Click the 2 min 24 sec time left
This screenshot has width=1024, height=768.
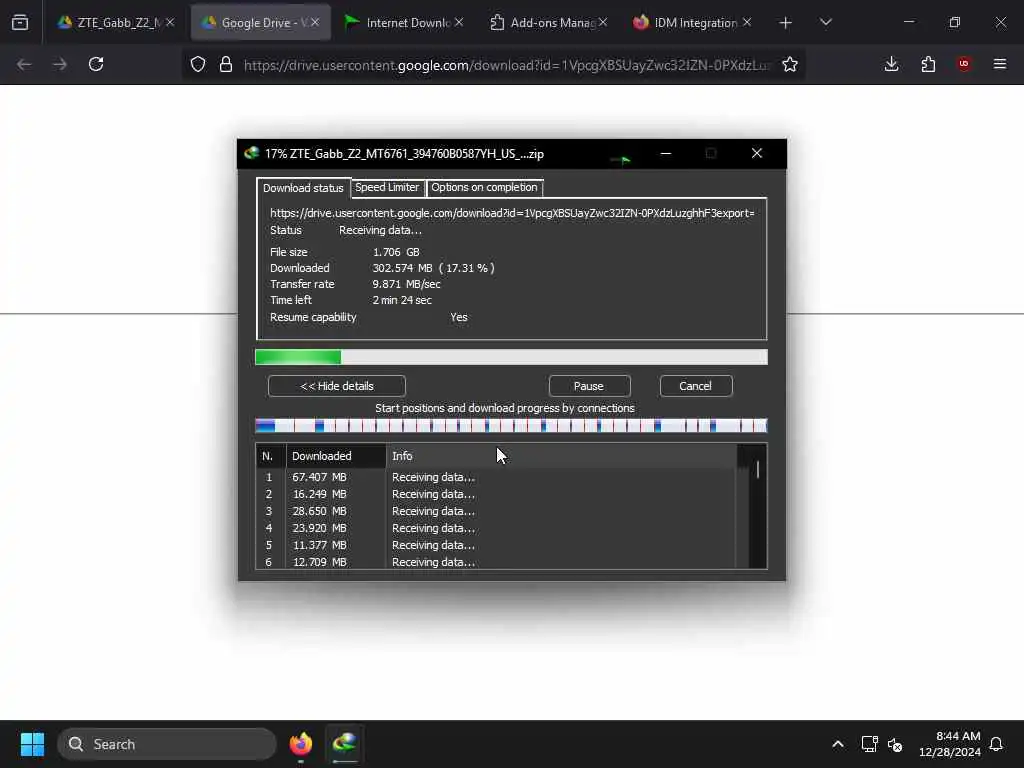click(x=402, y=300)
